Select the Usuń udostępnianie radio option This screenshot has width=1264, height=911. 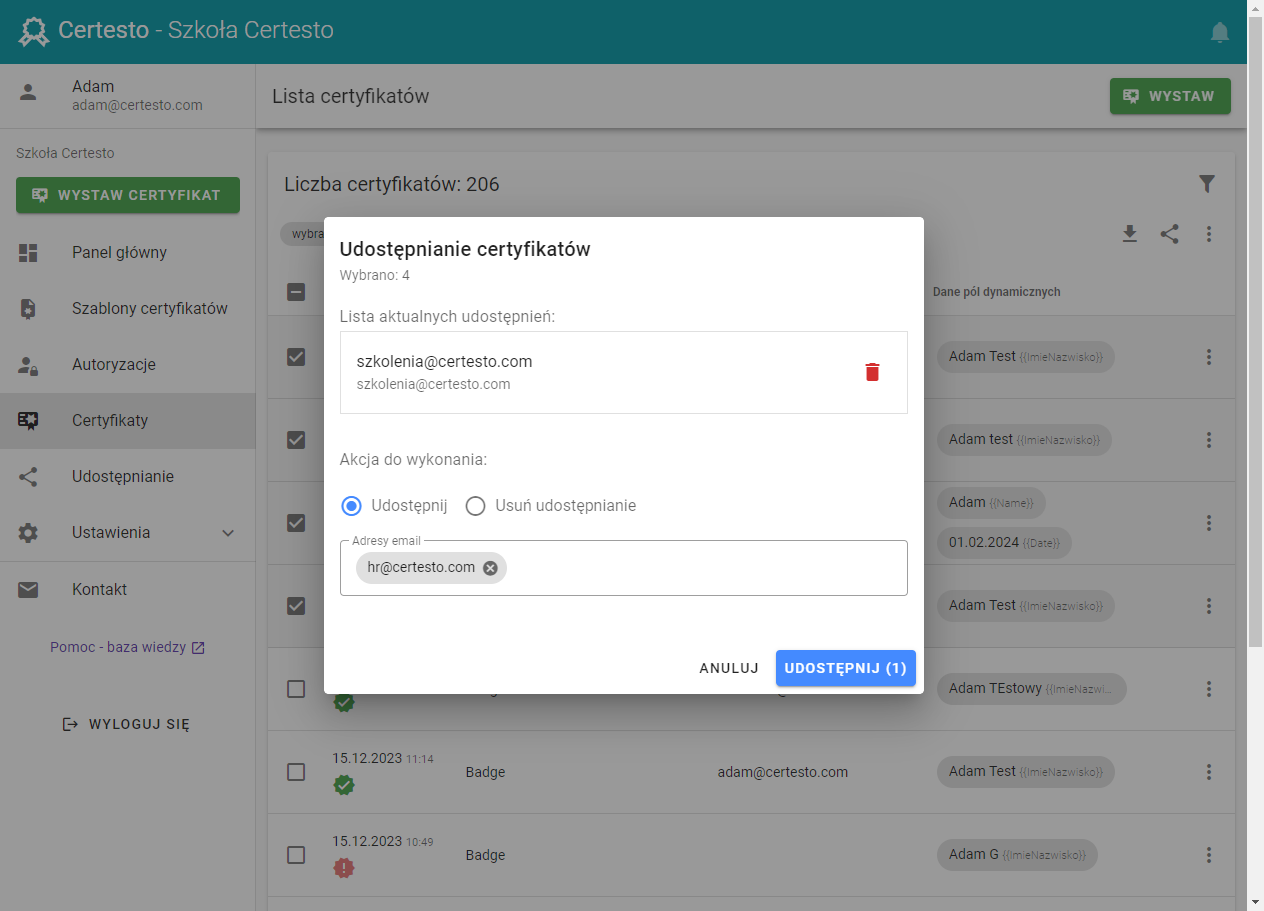[x=476, y=505]
